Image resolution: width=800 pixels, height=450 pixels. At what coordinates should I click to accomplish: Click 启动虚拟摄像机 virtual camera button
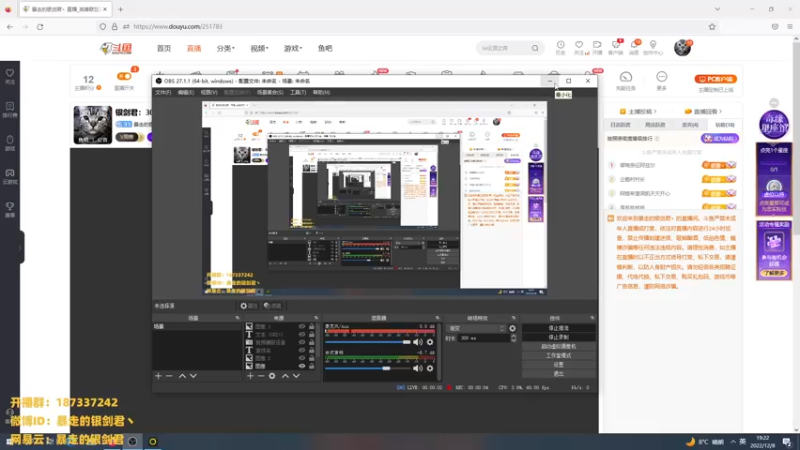point(559,346)
